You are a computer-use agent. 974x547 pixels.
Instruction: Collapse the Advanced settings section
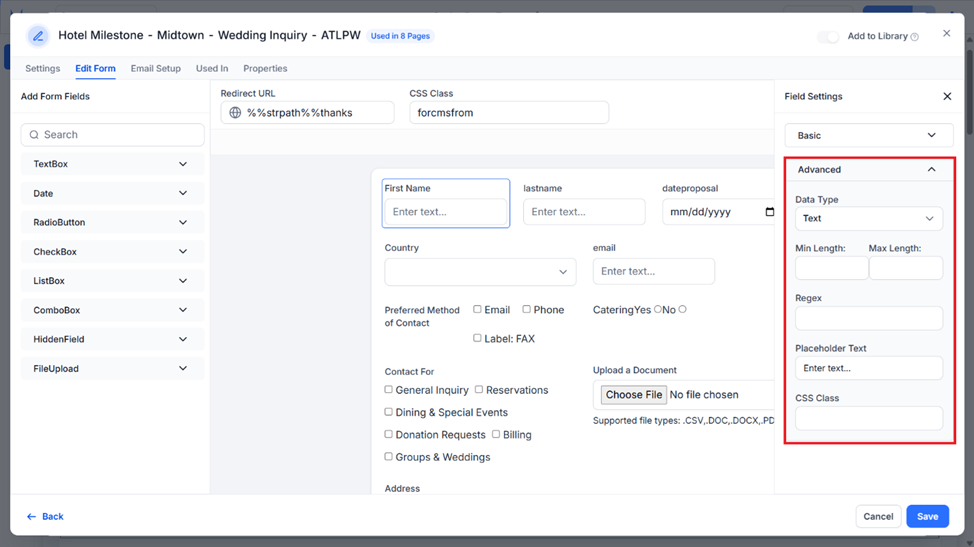point(868,170)
